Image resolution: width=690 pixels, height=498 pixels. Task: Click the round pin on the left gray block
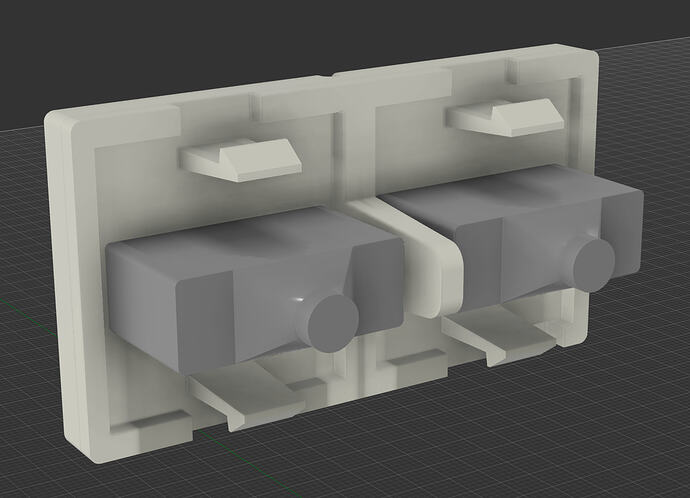(x=331, y=319)
